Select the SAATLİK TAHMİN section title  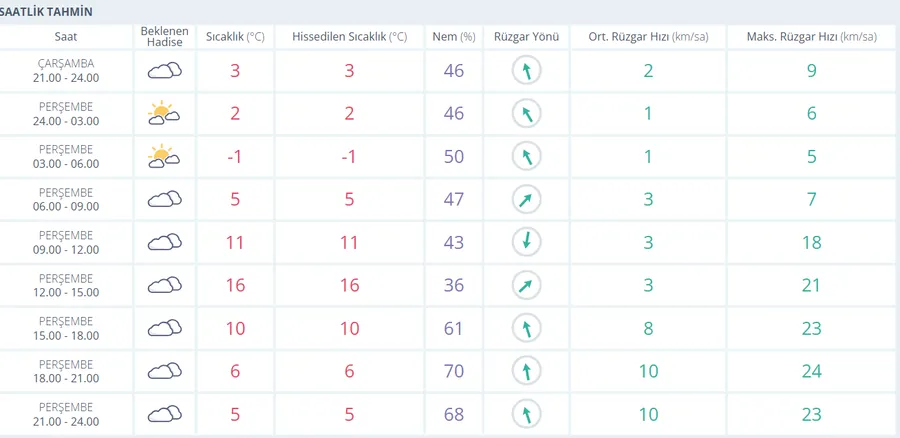(x=46, y=11)
